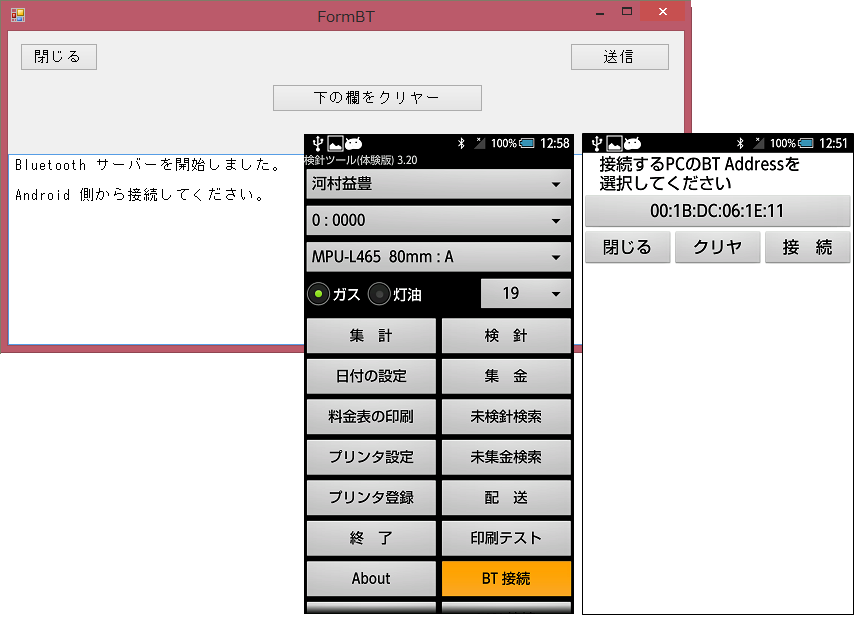This screenshot has height=623, width=862.
Task: Click USB icon in 12:51 phone status bar
Action: [x=596, y=144]
